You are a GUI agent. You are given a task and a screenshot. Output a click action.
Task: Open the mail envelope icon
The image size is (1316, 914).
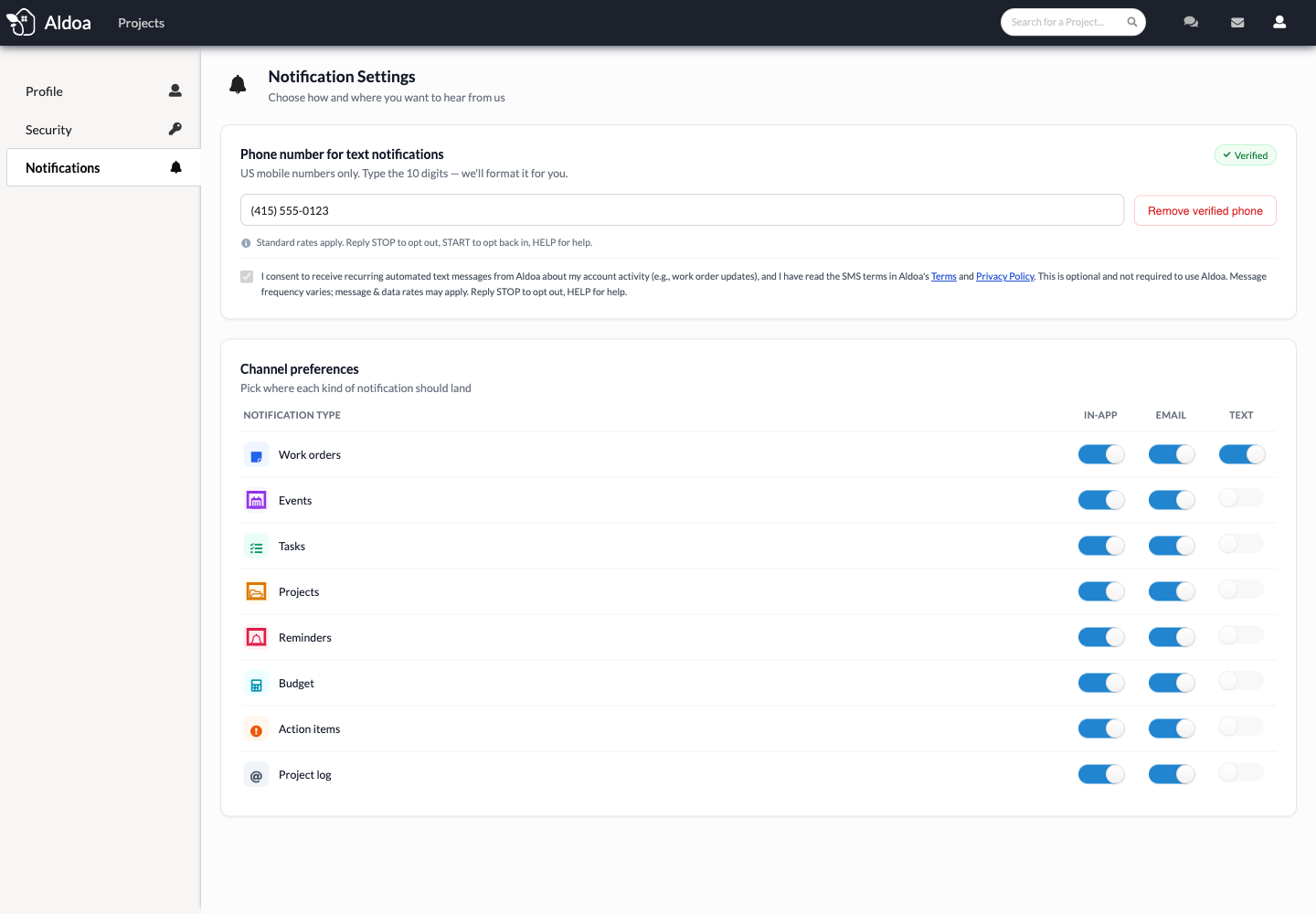(x=1237, y=23)
